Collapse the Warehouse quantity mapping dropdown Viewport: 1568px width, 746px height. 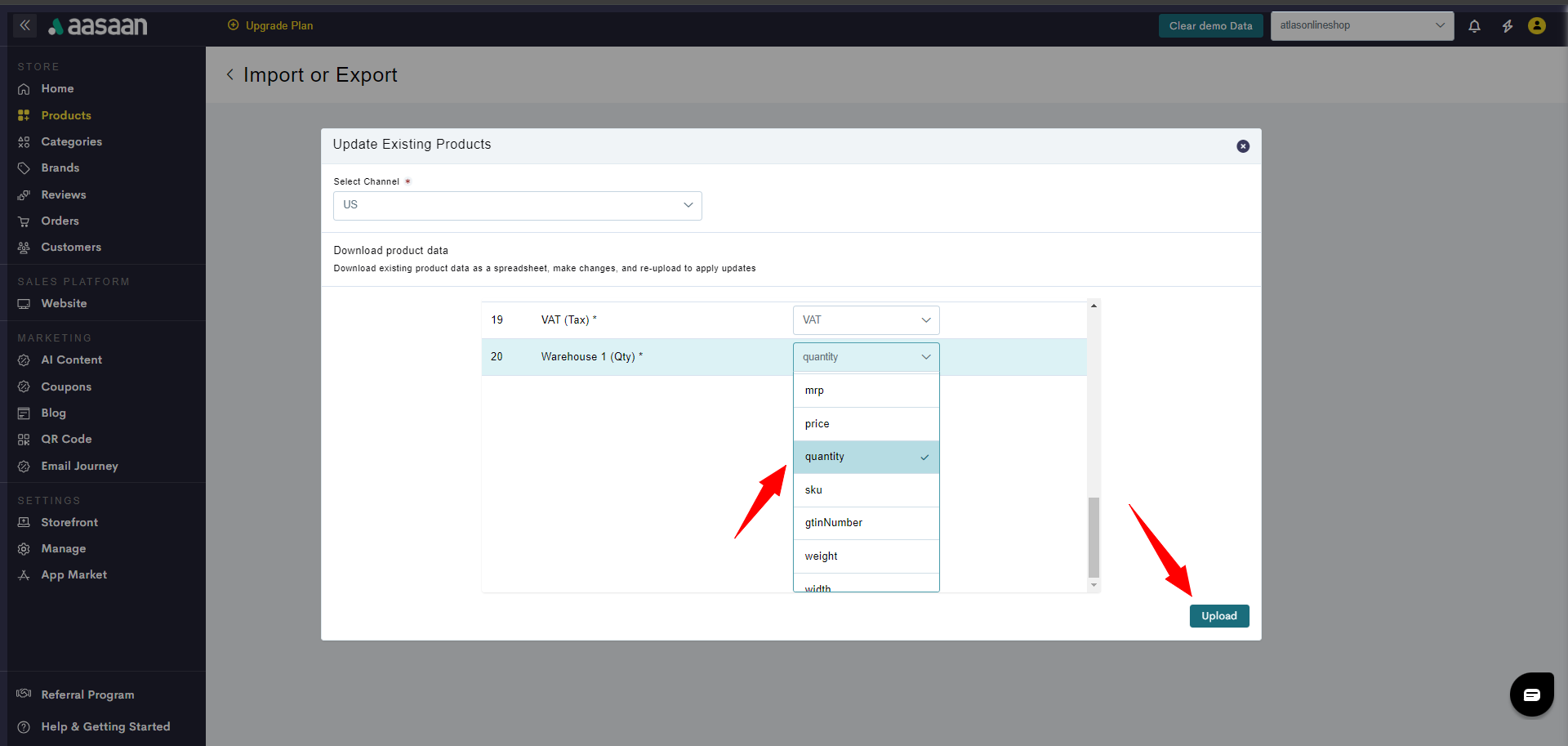coord(866,357)
